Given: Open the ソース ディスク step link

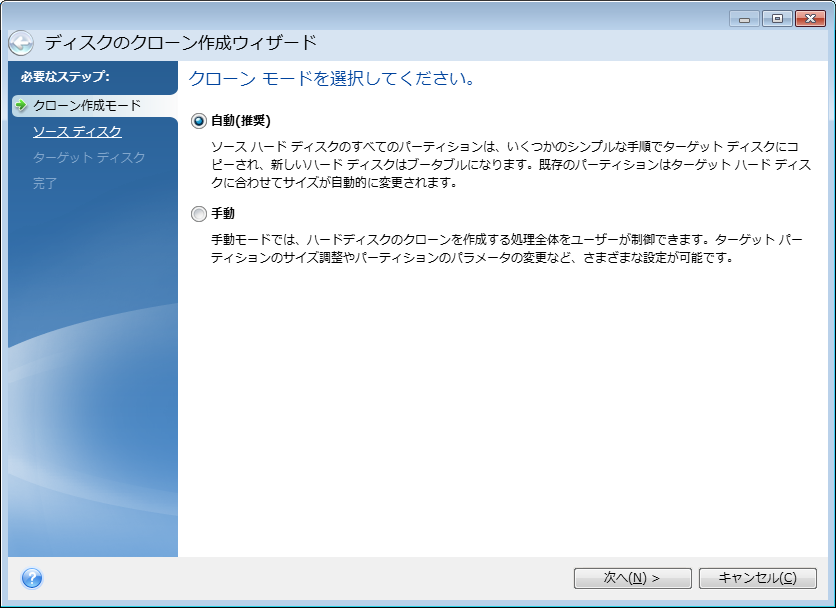Looking at the screenshot, I should pos(77,132).
